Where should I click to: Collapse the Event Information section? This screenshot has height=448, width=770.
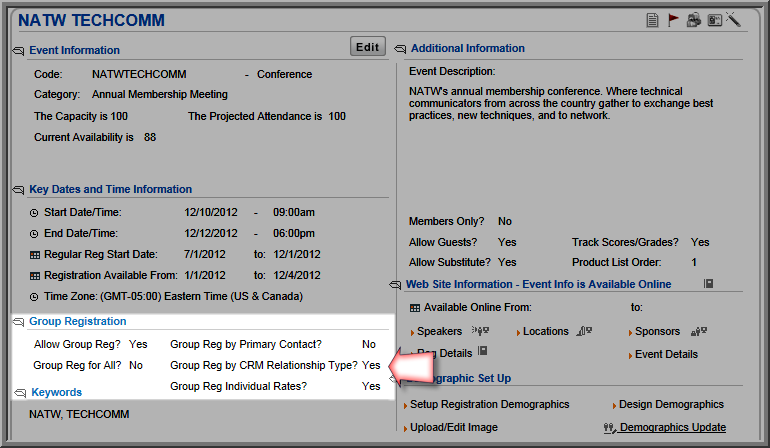[x=18, y=51]
